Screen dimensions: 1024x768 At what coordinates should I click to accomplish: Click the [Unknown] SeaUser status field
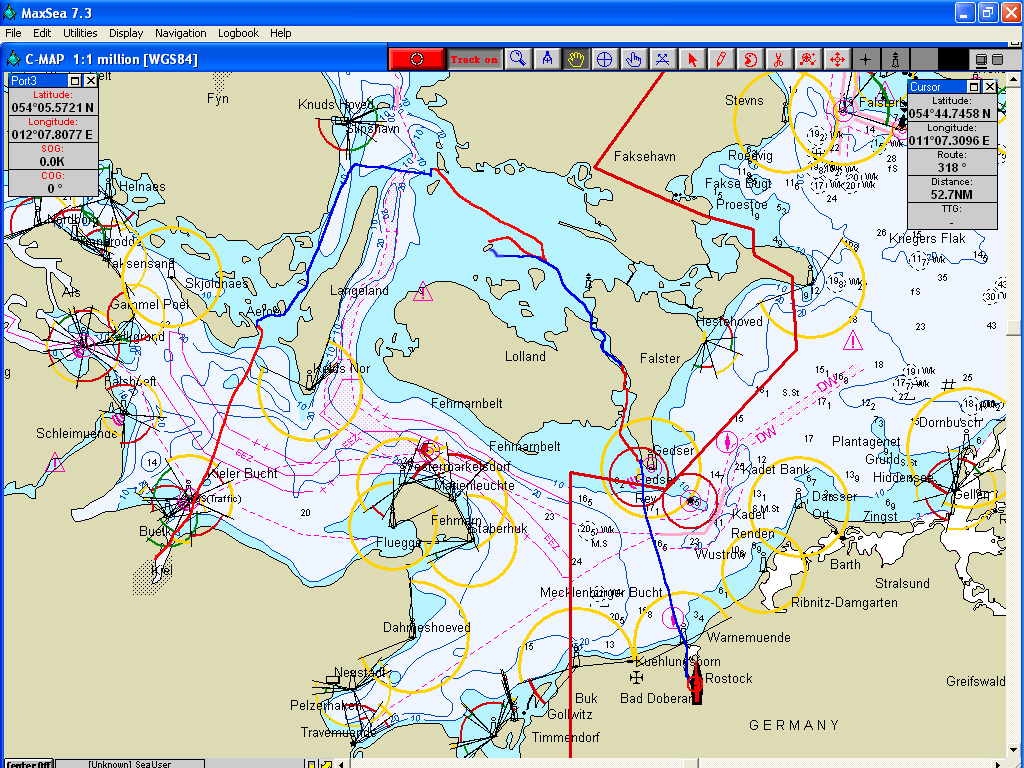130,764
